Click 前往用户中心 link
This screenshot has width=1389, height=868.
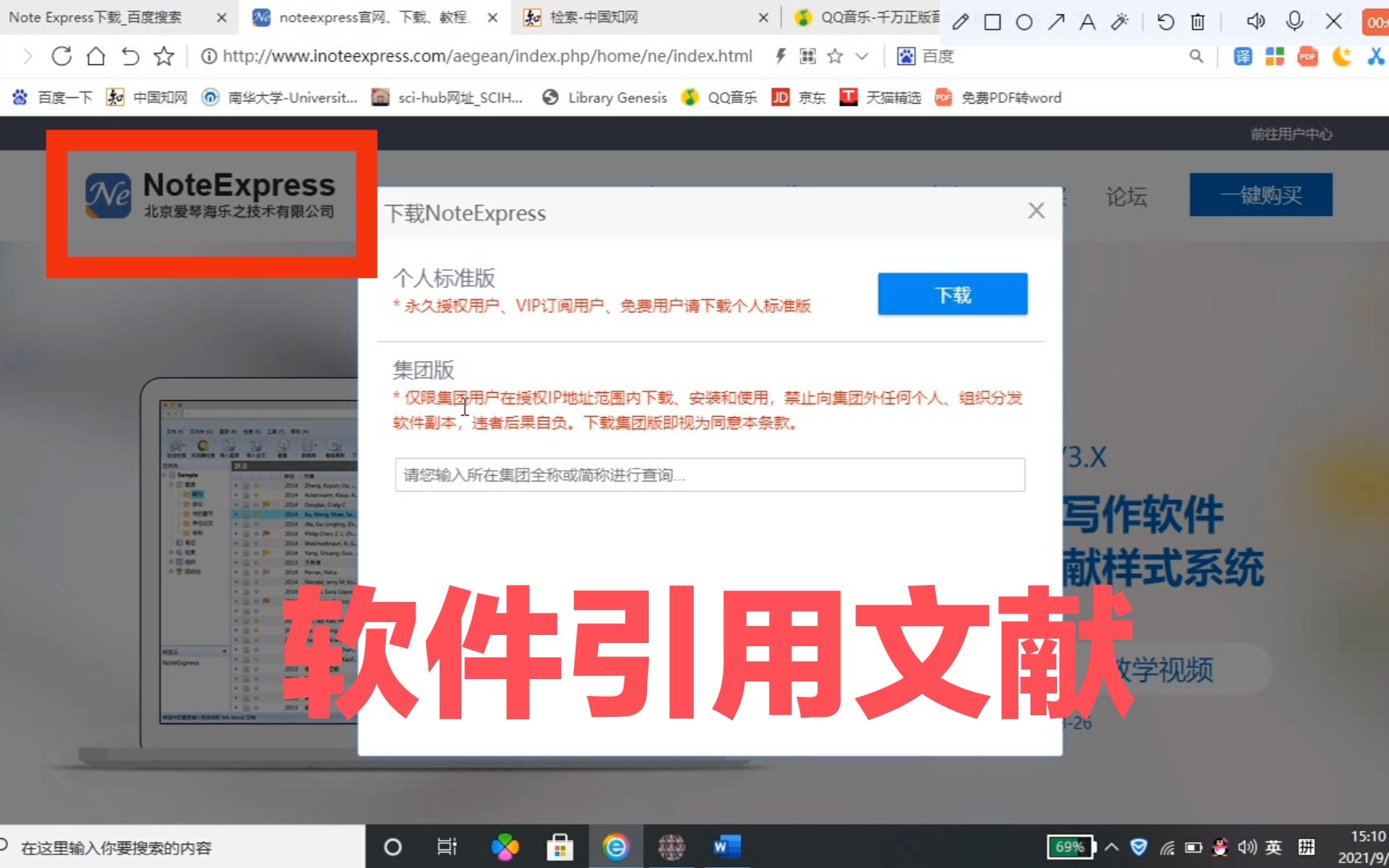click(x=1291, y=134)
